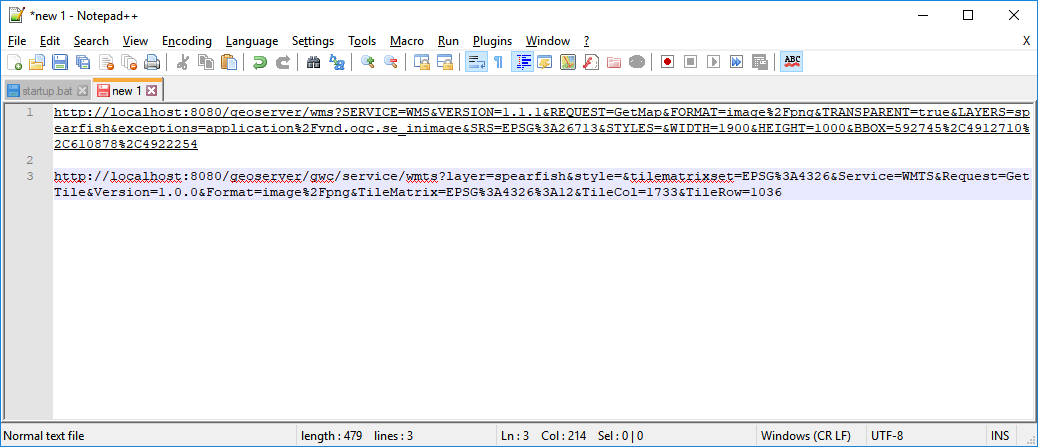Click the Print toolbar icon
The height and width of the screenshot is (447, 1038).
pyautogui.click(x=152, y=62)
